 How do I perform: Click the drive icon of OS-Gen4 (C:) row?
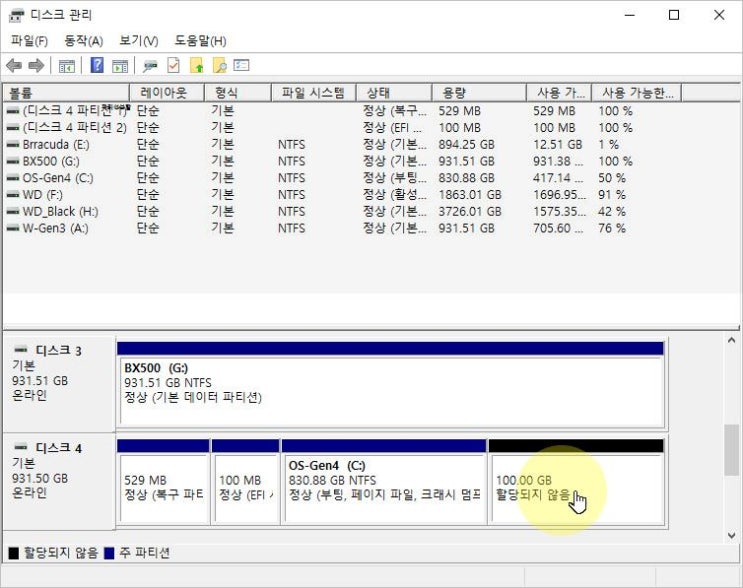13,178
